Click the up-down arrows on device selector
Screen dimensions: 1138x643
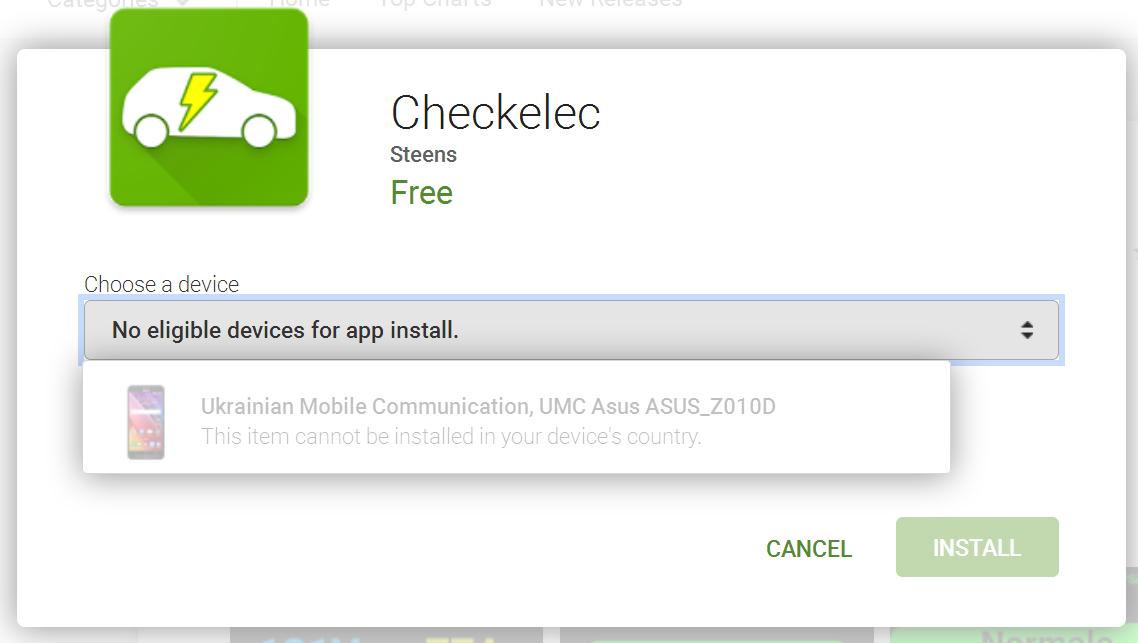pyautogui.click(x=1026, y=330)
